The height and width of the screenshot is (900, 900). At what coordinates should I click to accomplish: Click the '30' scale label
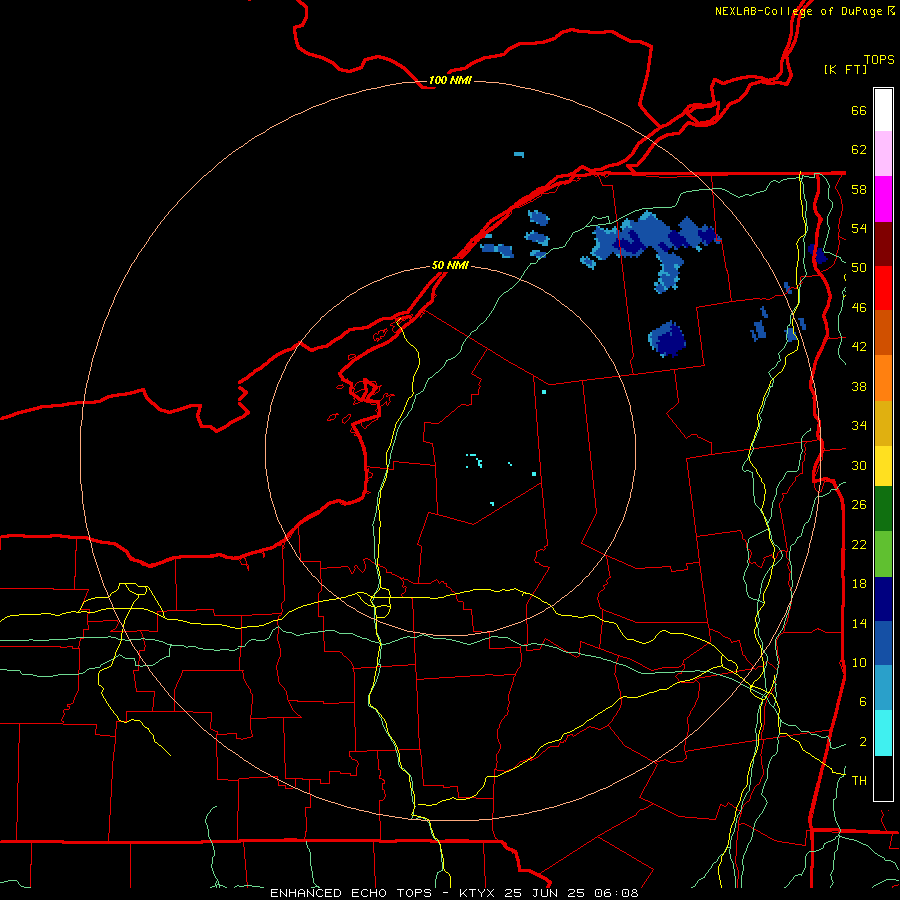pyautogui.click(x=859, y=465)
